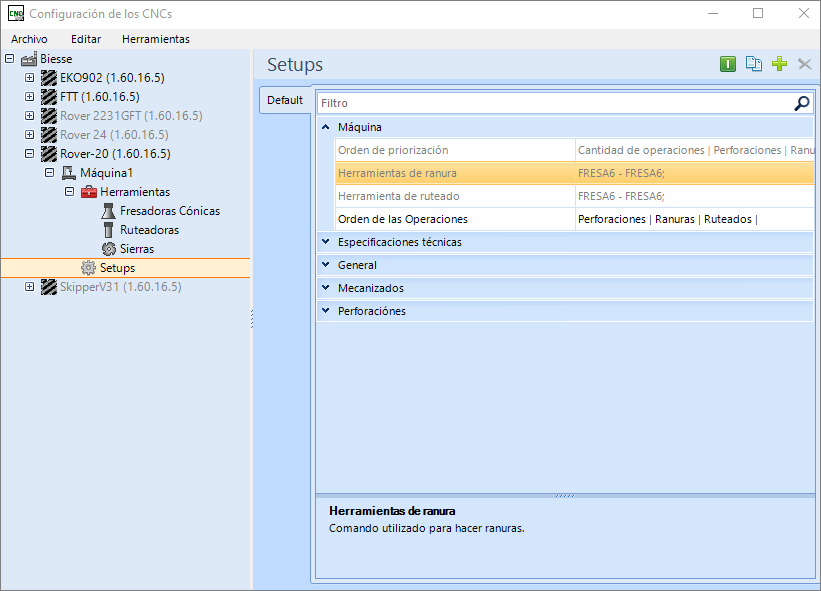Select the Default setup tab
The width and height of the screenshot is (821, 591).
point(285,100)
